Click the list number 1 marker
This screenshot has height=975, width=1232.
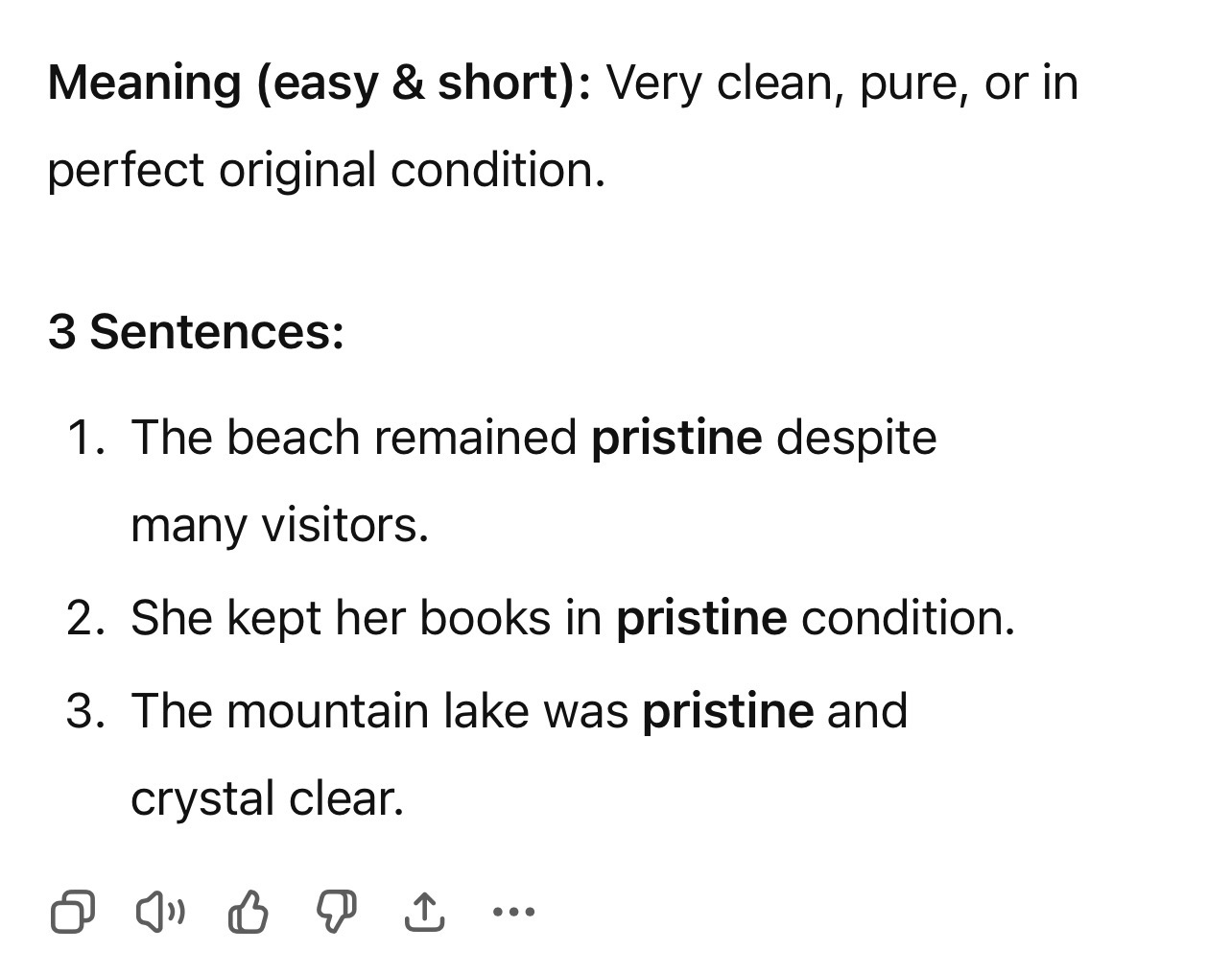(x=86, y=438)
